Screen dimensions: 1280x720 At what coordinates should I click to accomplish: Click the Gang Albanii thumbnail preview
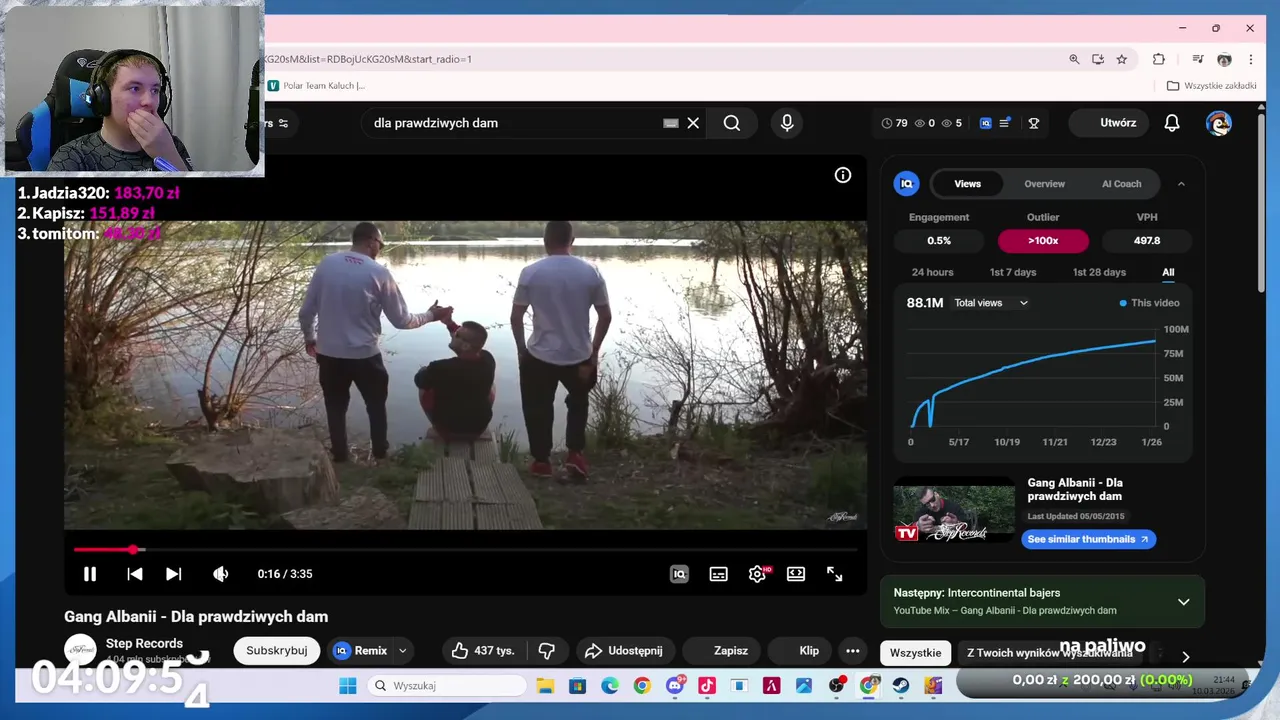[x=954, y=511]
